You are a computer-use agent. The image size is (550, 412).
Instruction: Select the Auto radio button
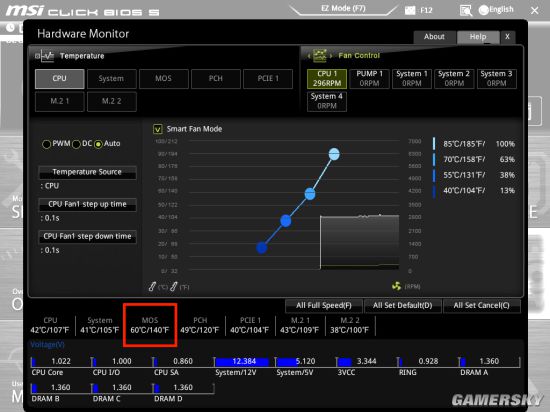98,144
